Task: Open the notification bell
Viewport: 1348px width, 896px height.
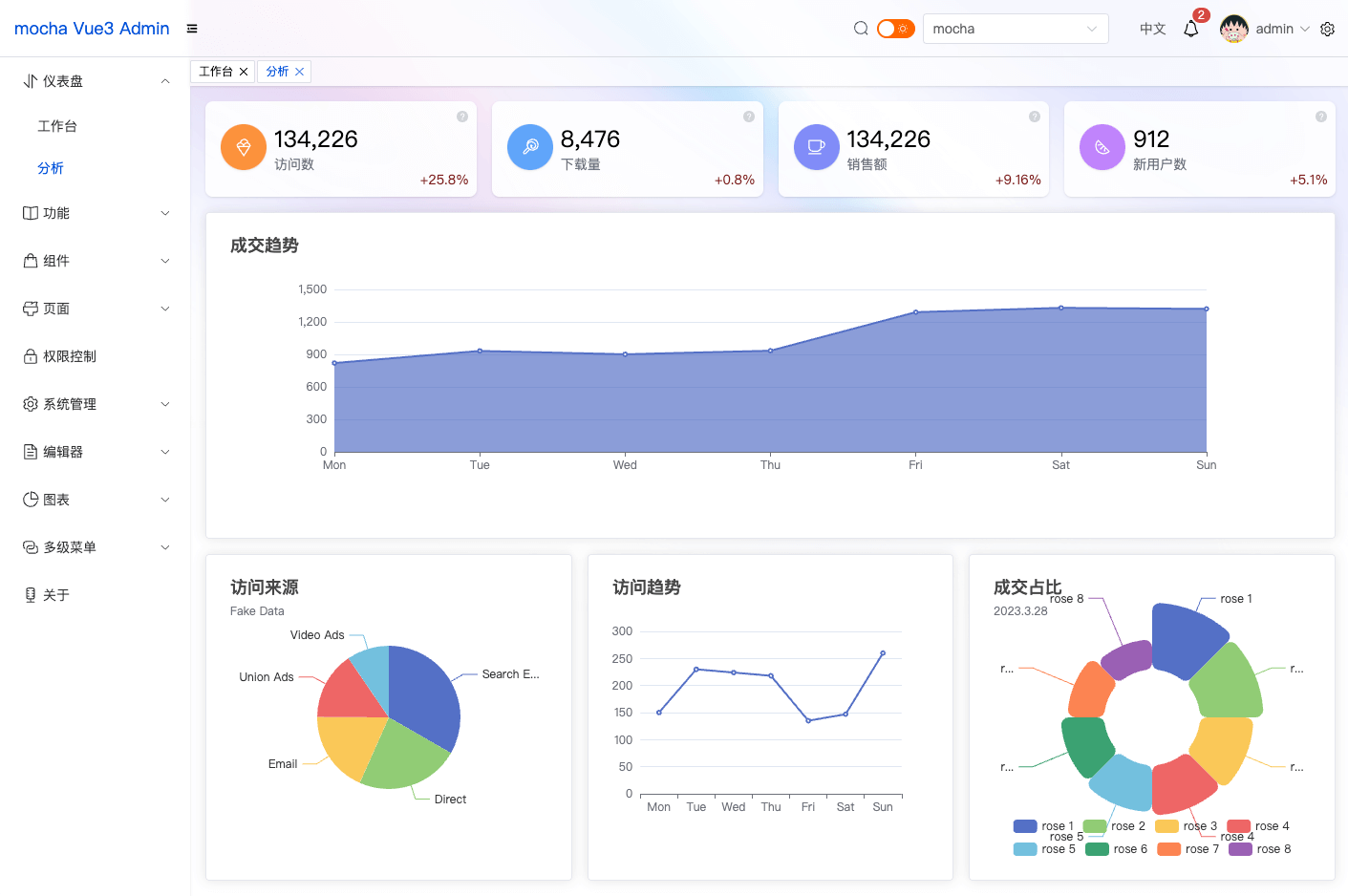Action: coord(1190,29)
